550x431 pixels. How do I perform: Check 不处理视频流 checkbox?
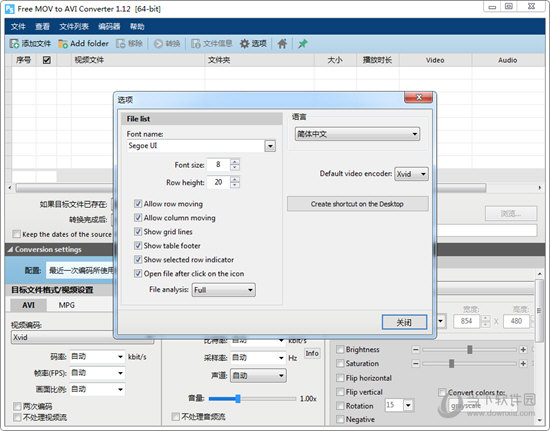tap(17, 417)
